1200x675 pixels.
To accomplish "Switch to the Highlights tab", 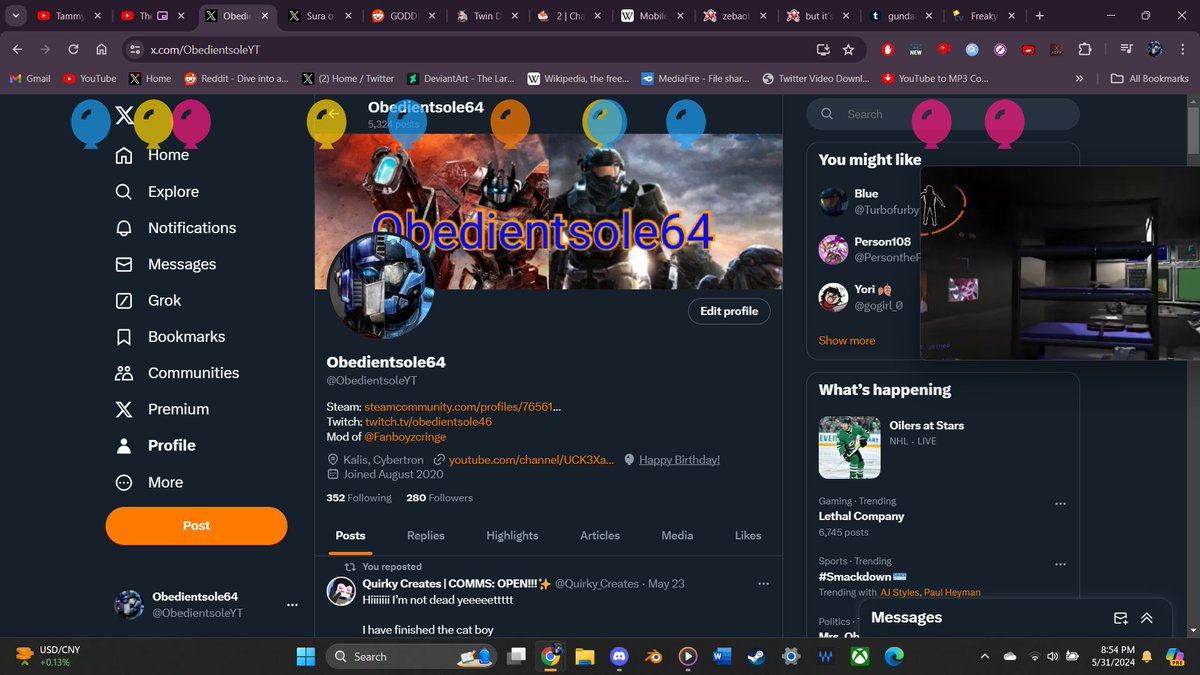I will point(512,536).
